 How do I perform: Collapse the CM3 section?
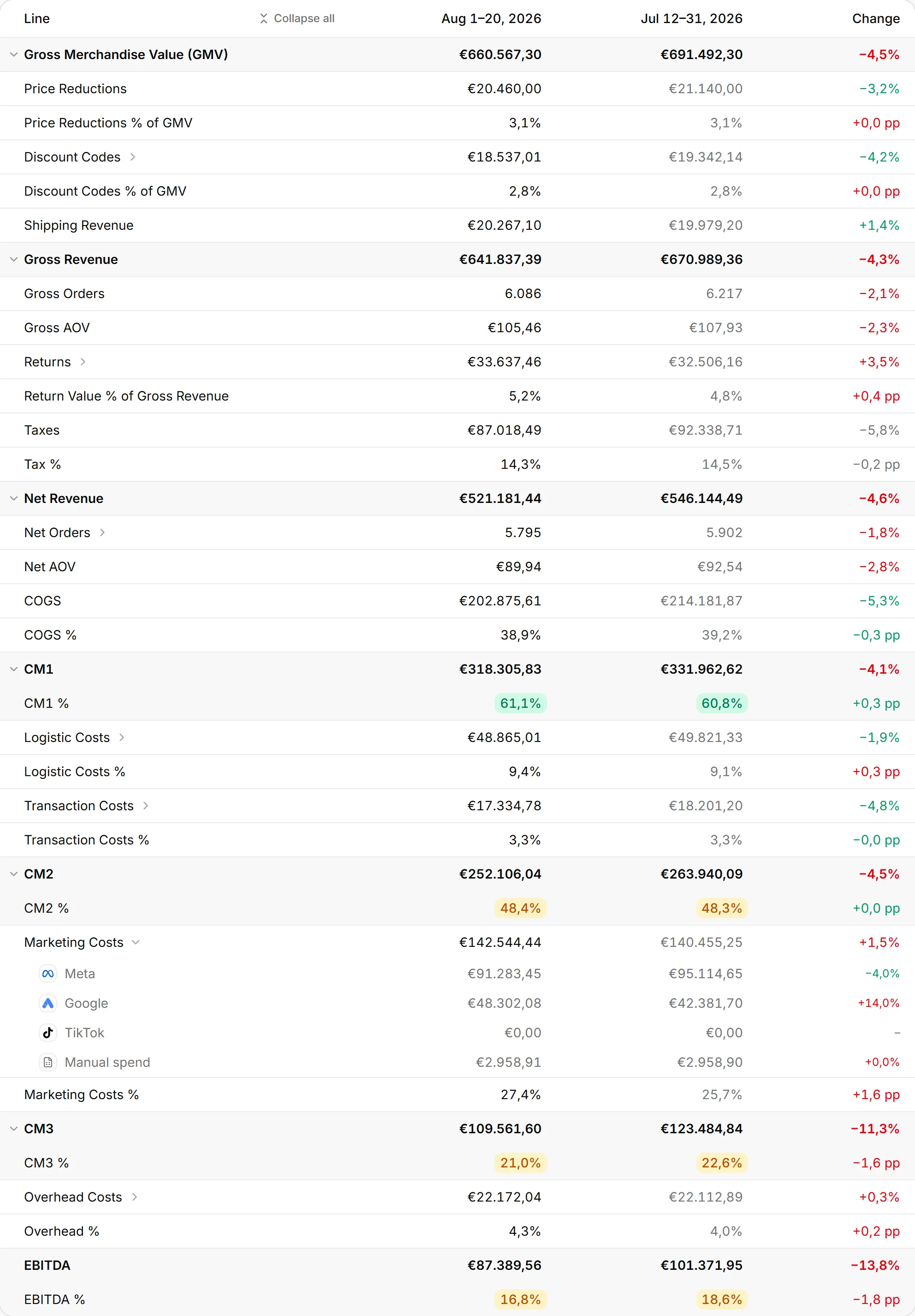(x=14, y=1129)
